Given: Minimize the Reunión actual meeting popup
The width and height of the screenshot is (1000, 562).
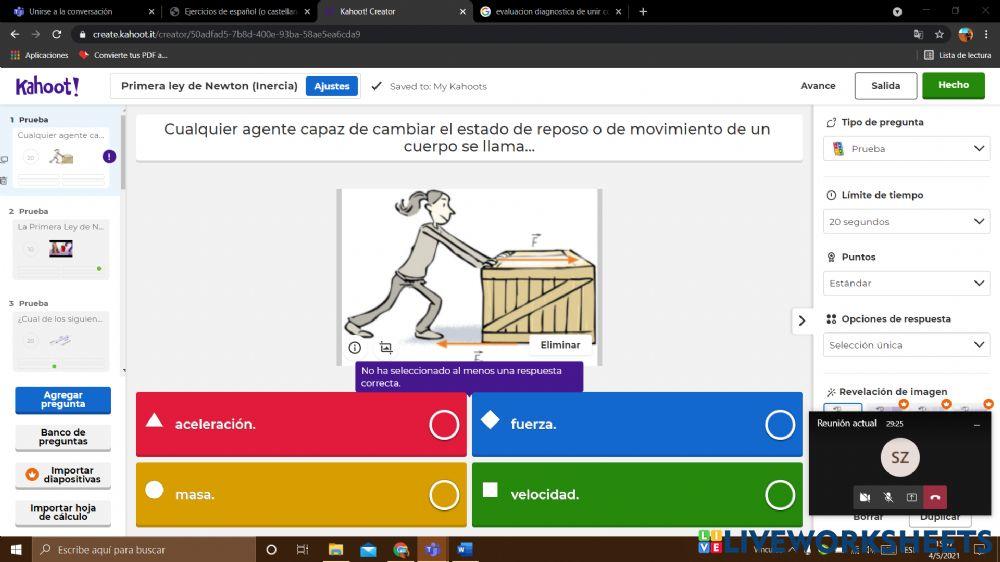Looking at the screenshot, I should [x=976, y=424].
